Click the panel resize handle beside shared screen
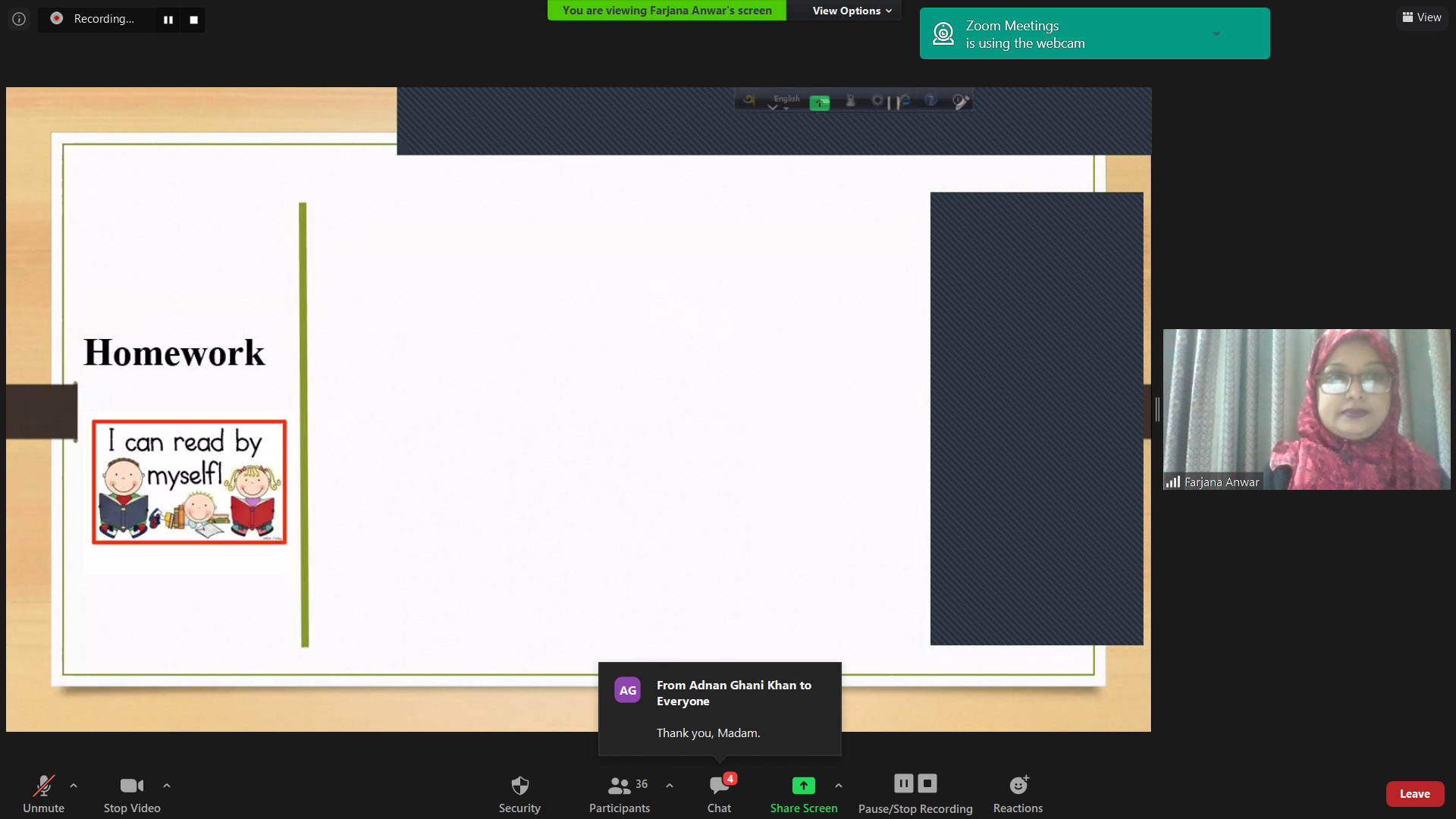The width and height of the screenshot is (1456, 819). 1157,409
